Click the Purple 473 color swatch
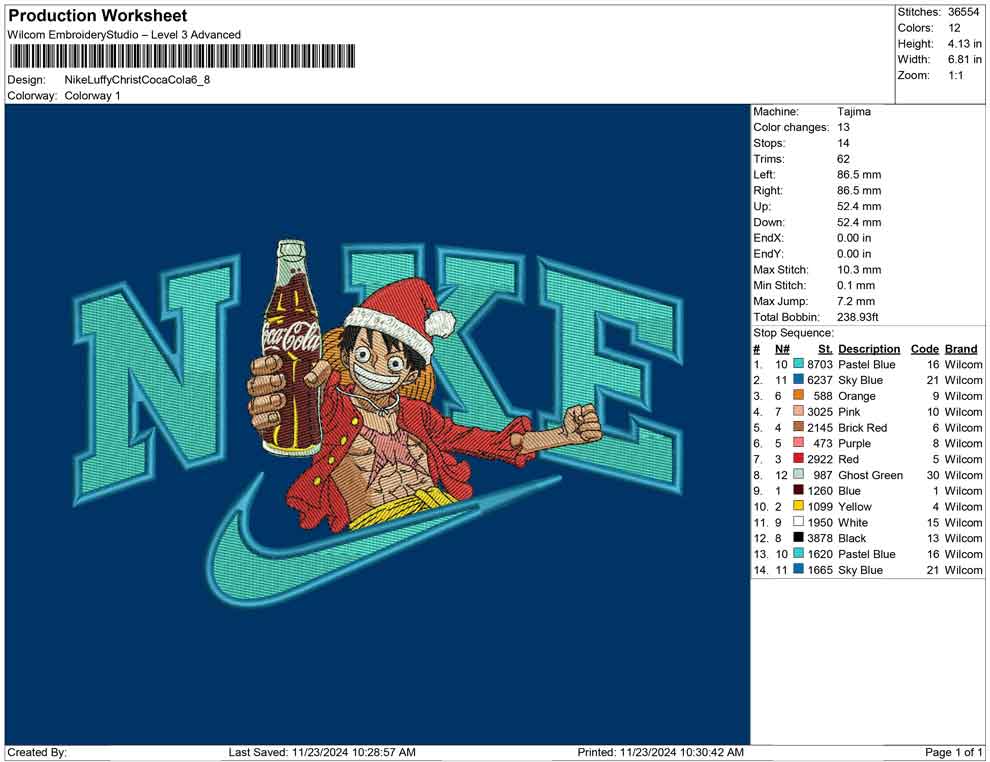This screenshot has width=990, height=762. [799, 443]
